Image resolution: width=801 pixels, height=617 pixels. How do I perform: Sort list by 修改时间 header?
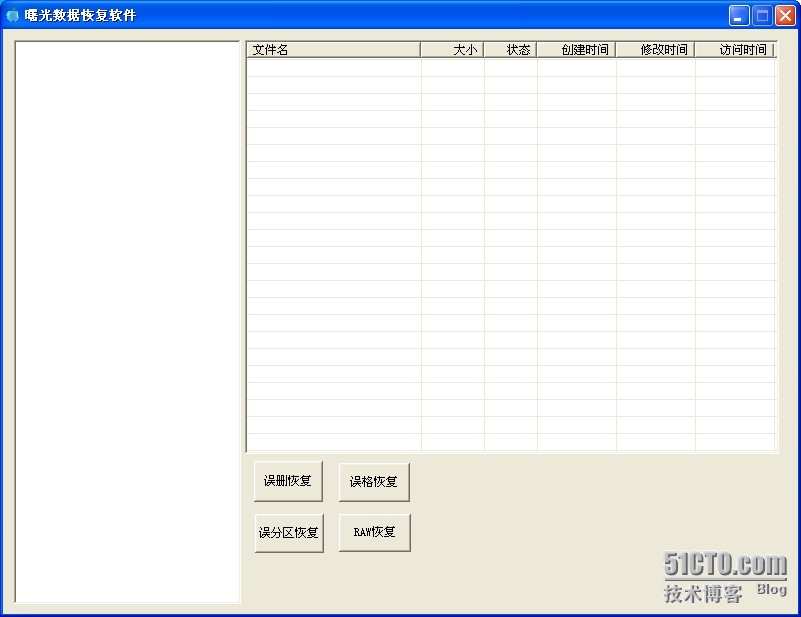655,50
